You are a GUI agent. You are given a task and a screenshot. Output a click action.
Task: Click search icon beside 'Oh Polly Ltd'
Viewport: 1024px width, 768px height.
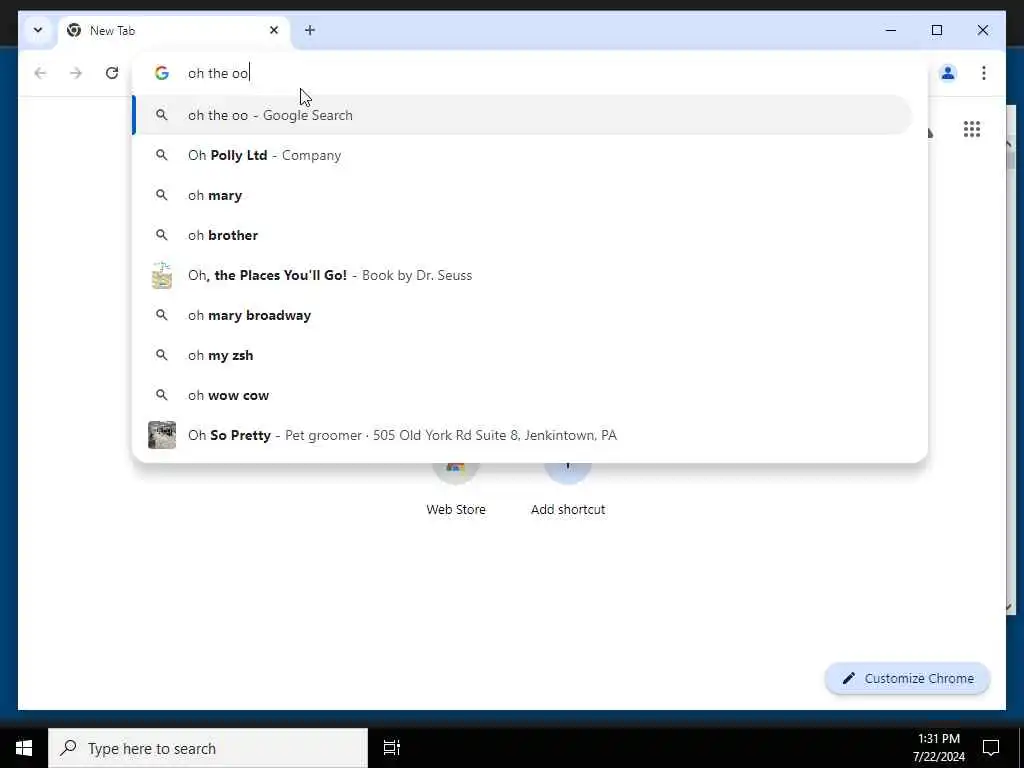point(161,155)
